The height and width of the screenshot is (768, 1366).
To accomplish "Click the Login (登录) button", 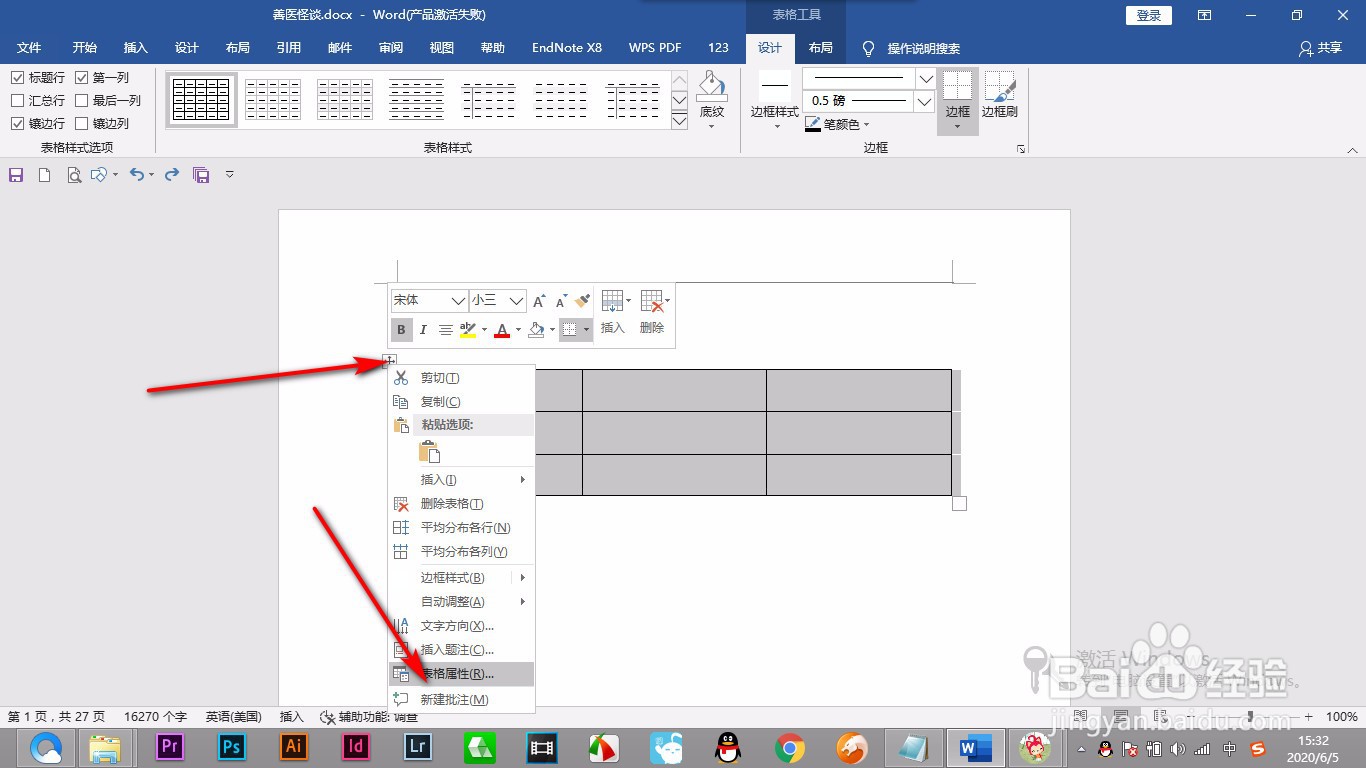I will tap(1149, 15).
